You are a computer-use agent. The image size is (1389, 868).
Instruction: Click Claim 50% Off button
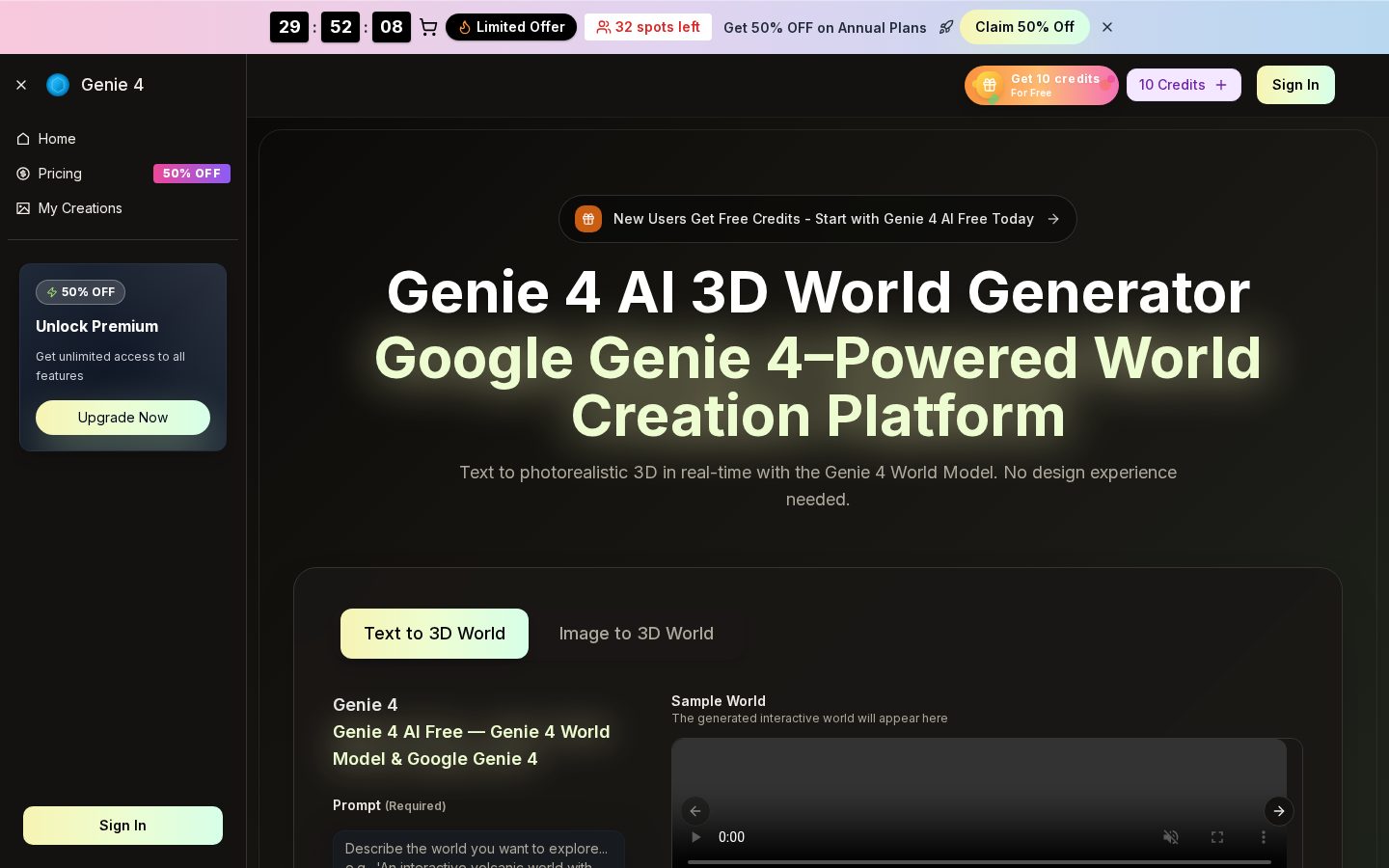click(x=1024, y=27)
